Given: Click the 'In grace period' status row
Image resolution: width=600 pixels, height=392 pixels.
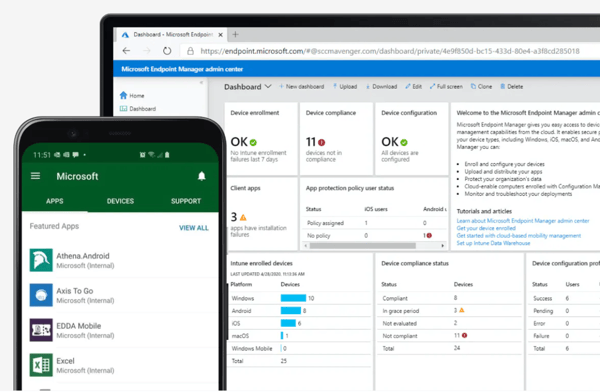Looking at the screenshot, I should coord(449,310).
